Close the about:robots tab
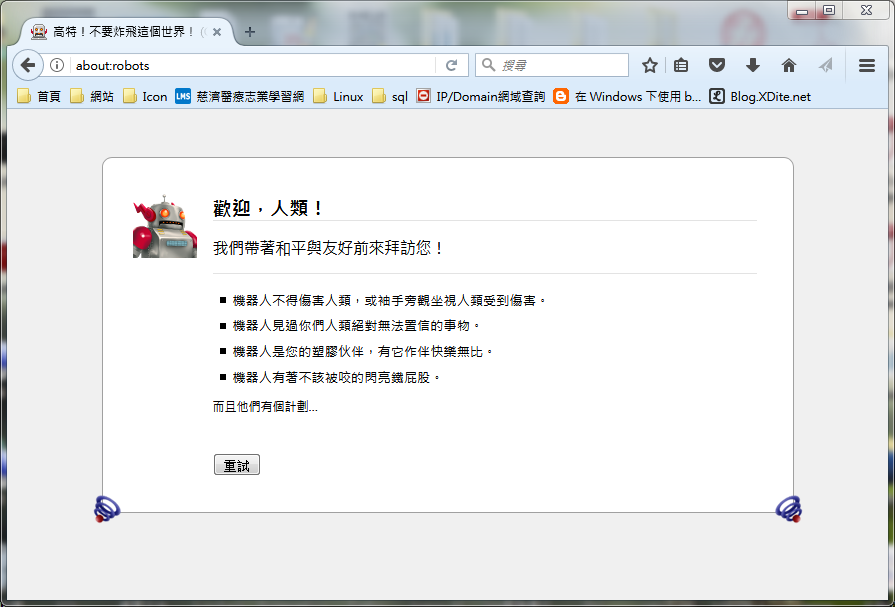This screenshot has height=607, width=895. 217,33
